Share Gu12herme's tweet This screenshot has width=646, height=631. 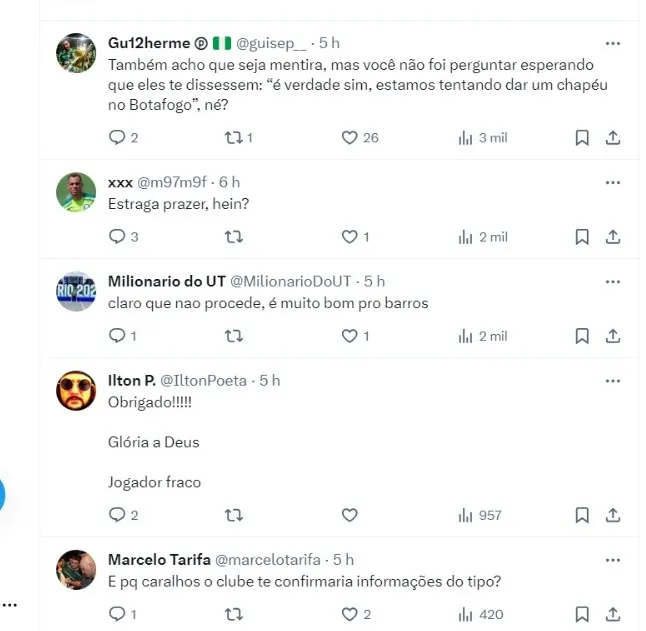coord(614,138)
